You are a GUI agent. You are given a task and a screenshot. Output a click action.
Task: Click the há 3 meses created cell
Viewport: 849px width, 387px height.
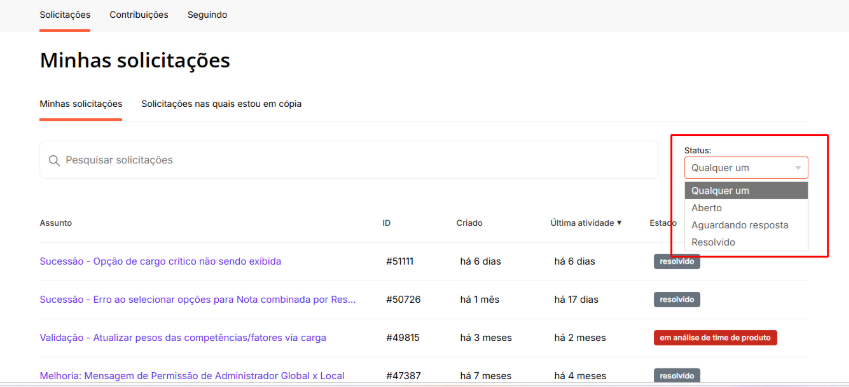tap(486, 338)
